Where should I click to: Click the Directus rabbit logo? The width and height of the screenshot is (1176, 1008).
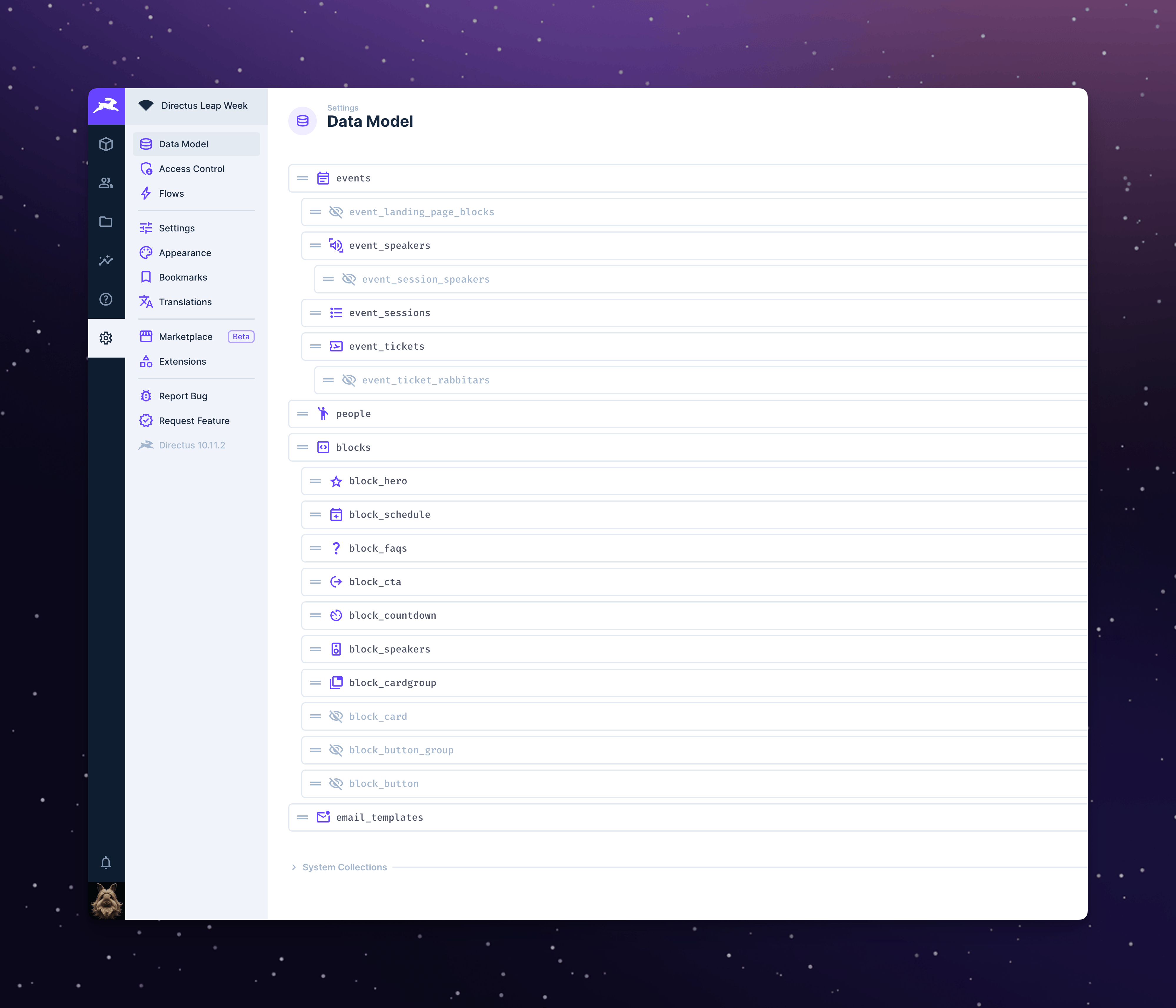click(106, 106)
